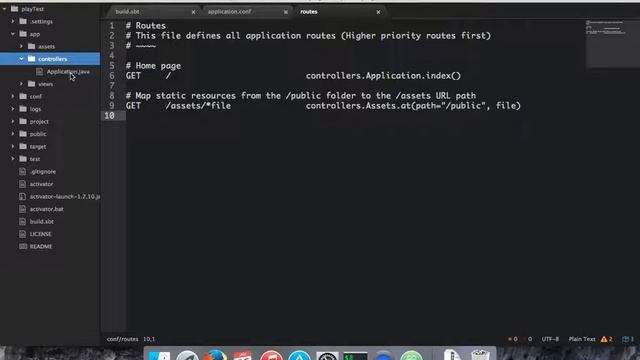
Task: Click line number 6 in the gutter
Action: coord(112,76)
